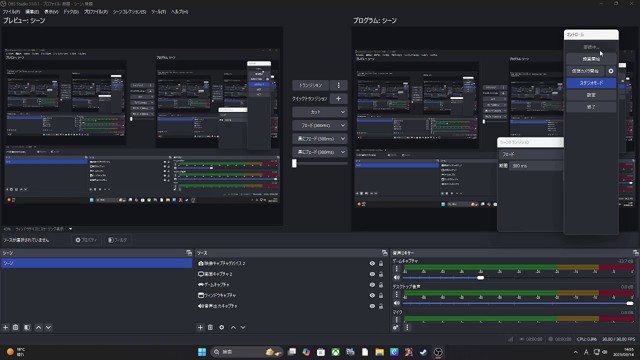Open the 表示 menu
The image size is (640, 360).
pyautogui.click(x=51, y=12)
